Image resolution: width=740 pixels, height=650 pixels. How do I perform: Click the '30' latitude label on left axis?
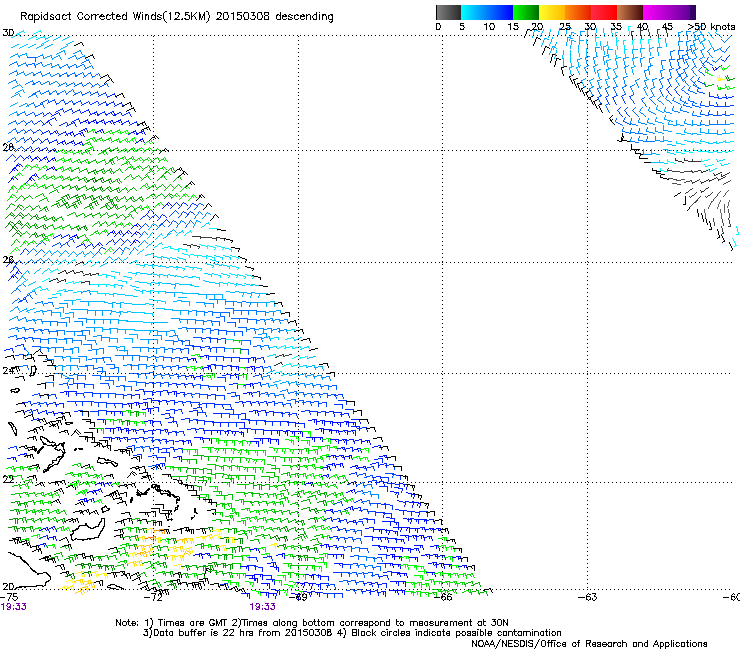coord(8,33)
